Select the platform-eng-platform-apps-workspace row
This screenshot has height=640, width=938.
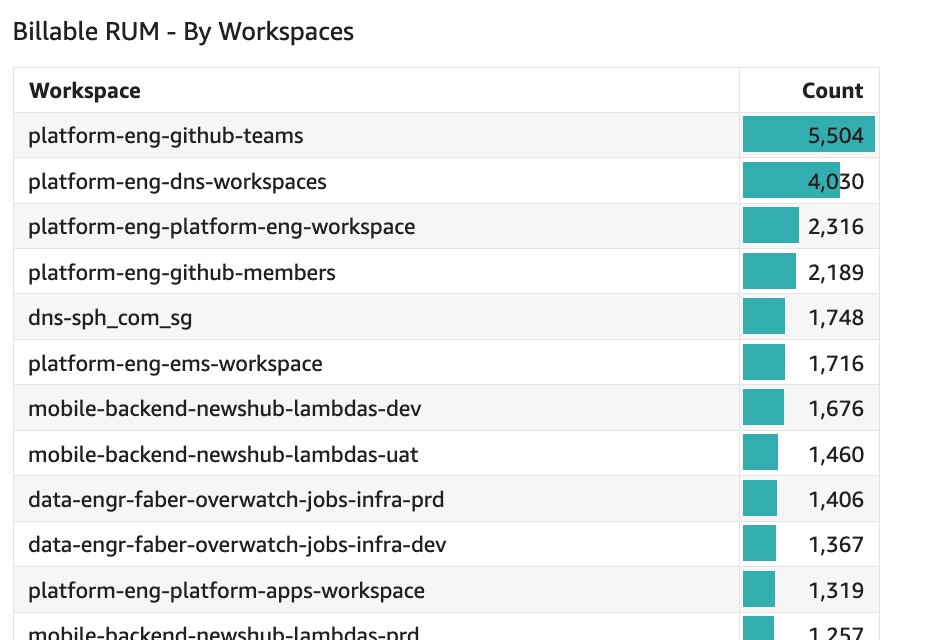click(x=226, y=591)
